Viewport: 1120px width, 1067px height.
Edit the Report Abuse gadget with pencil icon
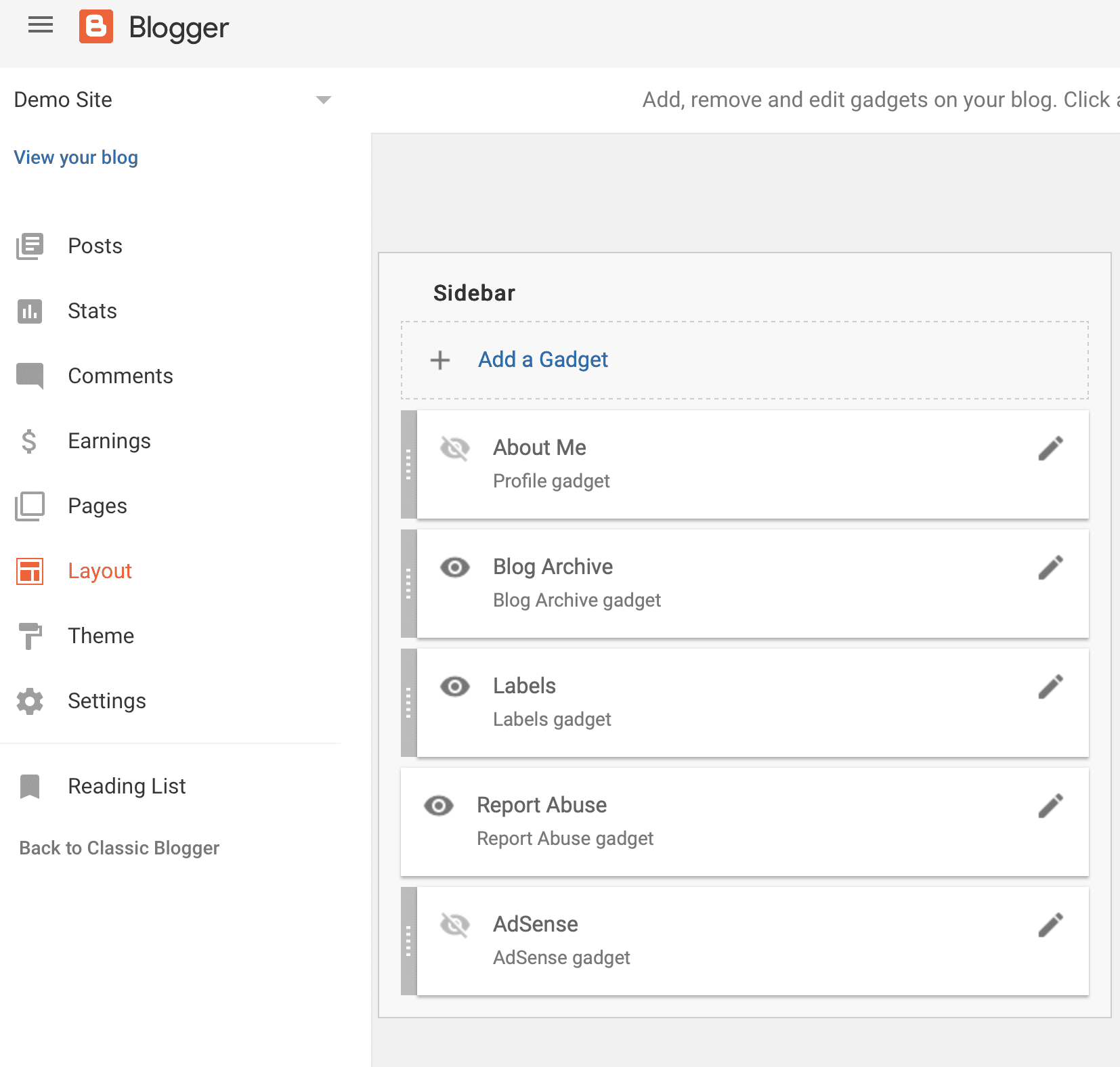point(1050,805)
